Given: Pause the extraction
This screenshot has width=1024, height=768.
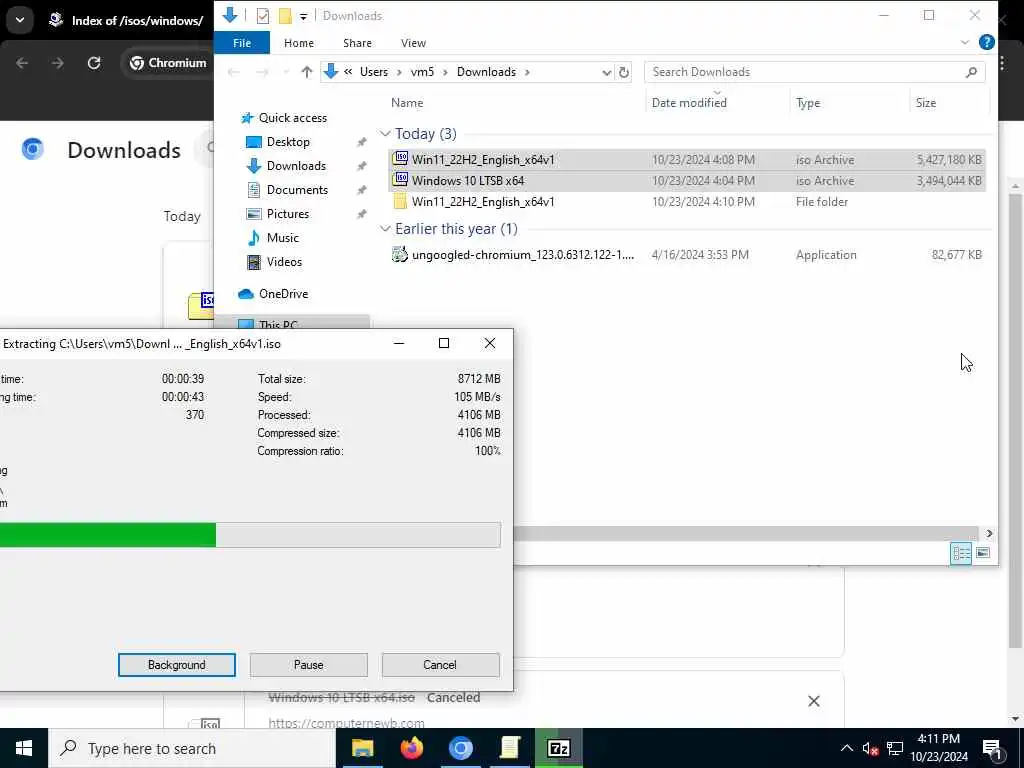Looking at the screenshot, I should coord(308,665).
